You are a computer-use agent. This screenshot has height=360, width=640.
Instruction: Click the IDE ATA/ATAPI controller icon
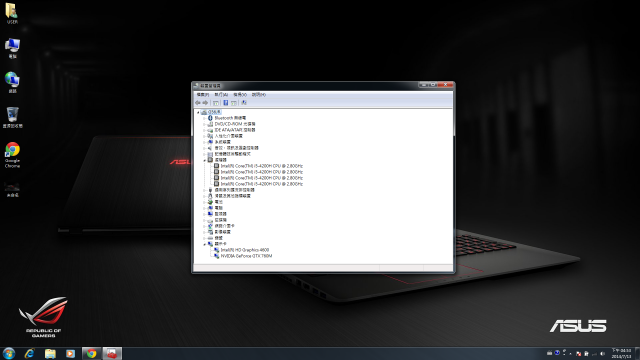tap(210, 130)
